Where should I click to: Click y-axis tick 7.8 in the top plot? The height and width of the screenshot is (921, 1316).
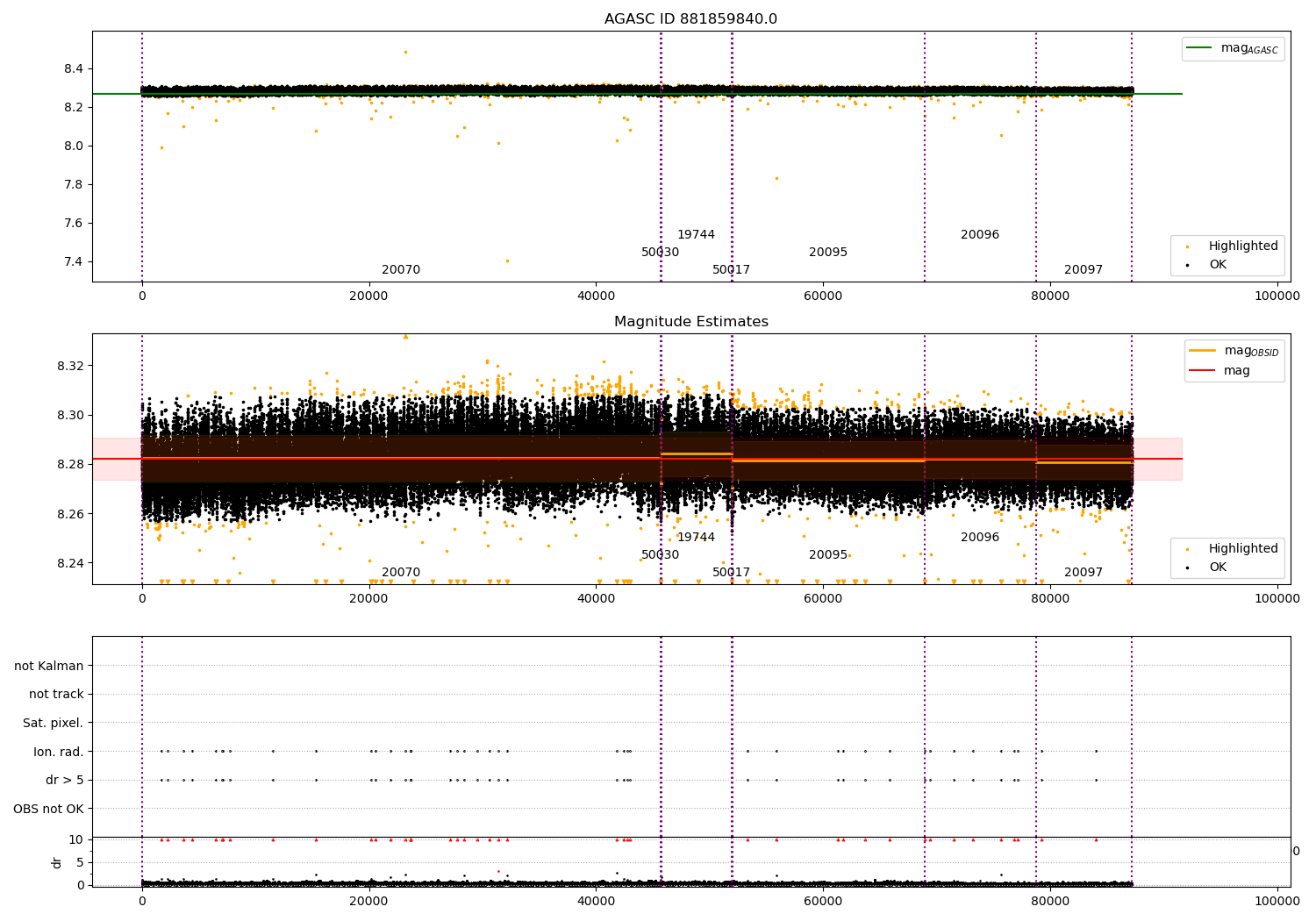pos(73,185)
